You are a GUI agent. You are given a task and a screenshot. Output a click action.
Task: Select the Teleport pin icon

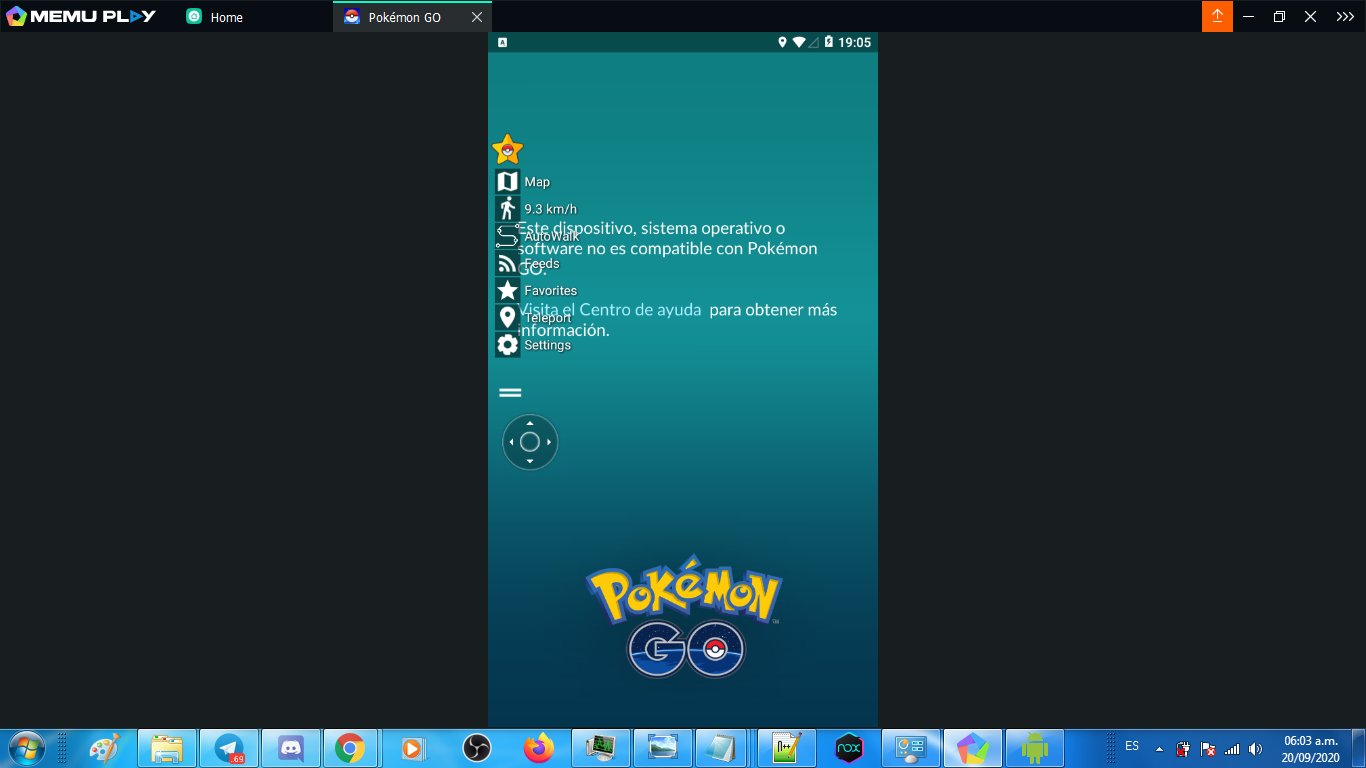508,318
